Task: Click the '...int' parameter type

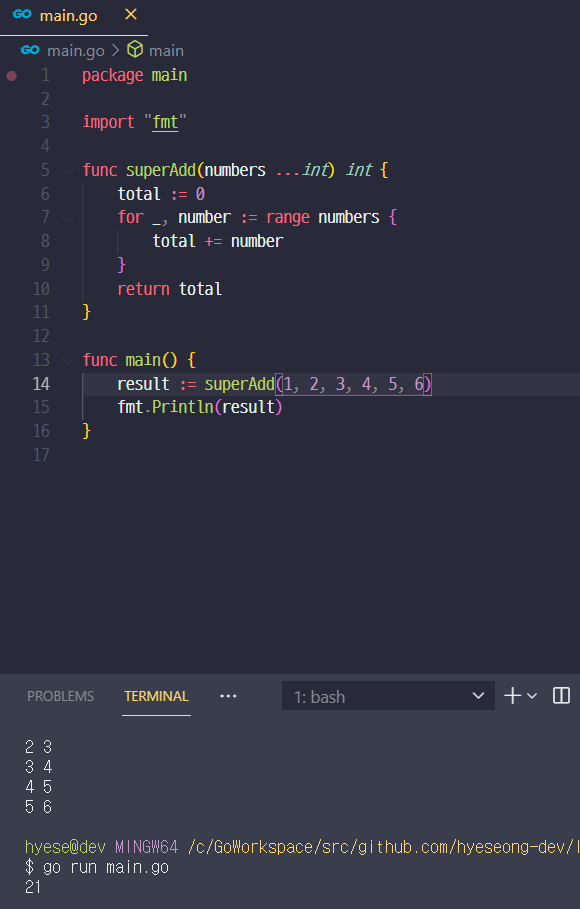Action: [303, 170]
